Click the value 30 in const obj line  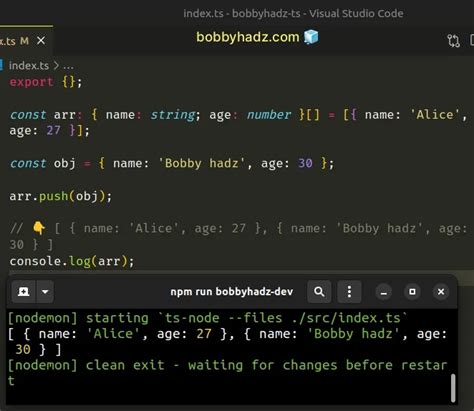click(305, 163)
